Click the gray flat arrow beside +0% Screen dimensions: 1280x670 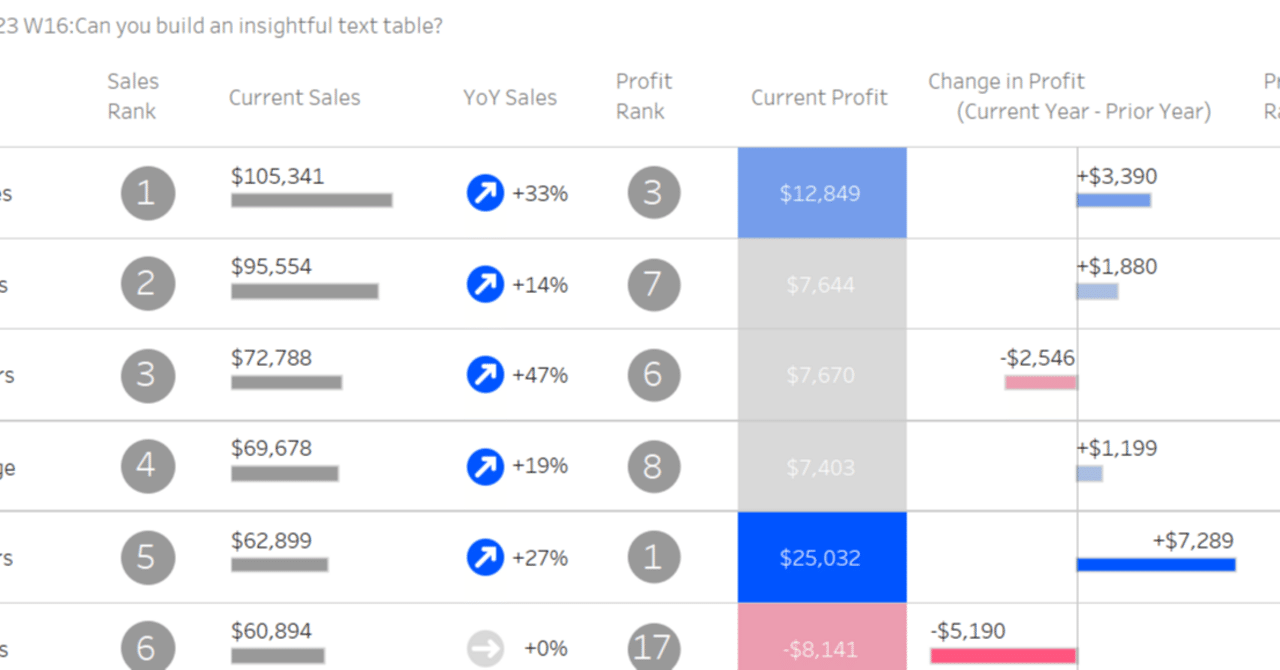(485, 648)
